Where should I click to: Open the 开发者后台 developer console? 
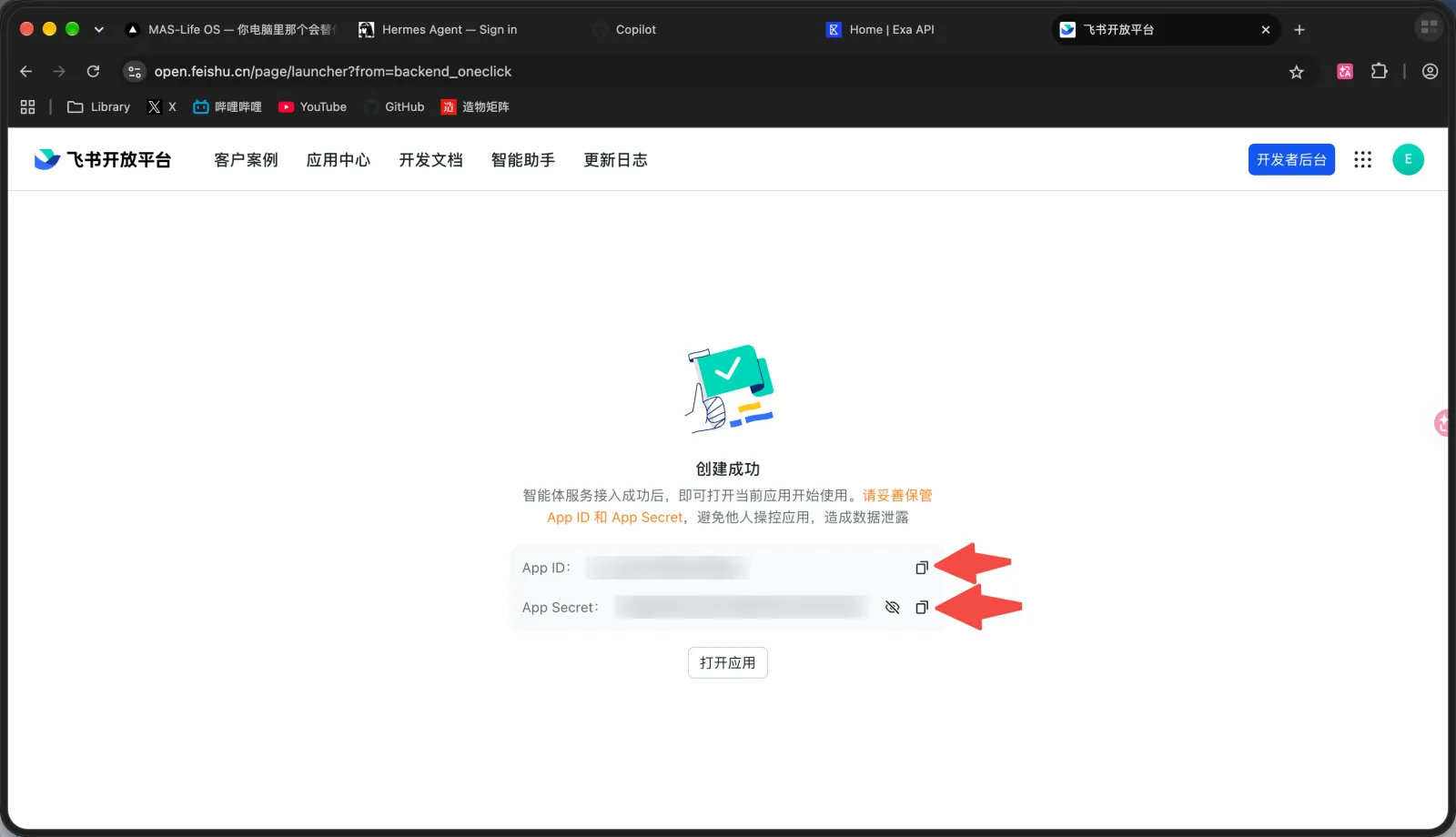click(x=1291, y=160)
